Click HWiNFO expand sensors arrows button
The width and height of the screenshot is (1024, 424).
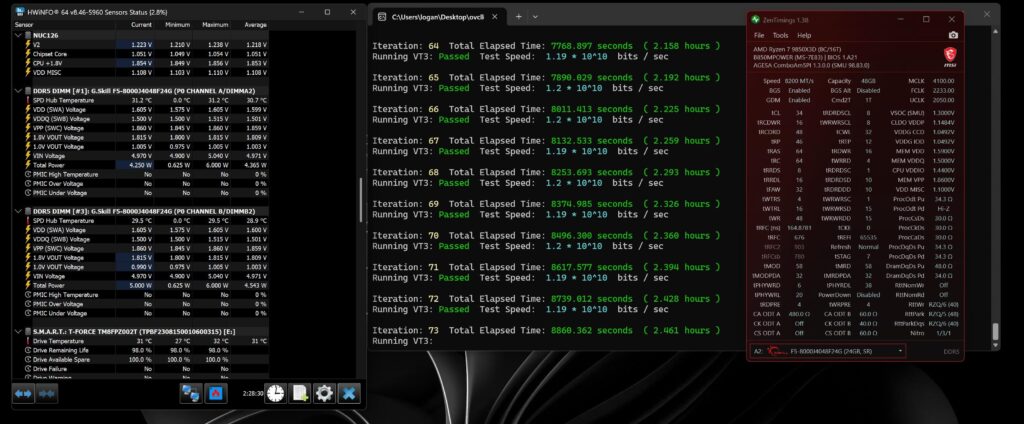point(23,393)
